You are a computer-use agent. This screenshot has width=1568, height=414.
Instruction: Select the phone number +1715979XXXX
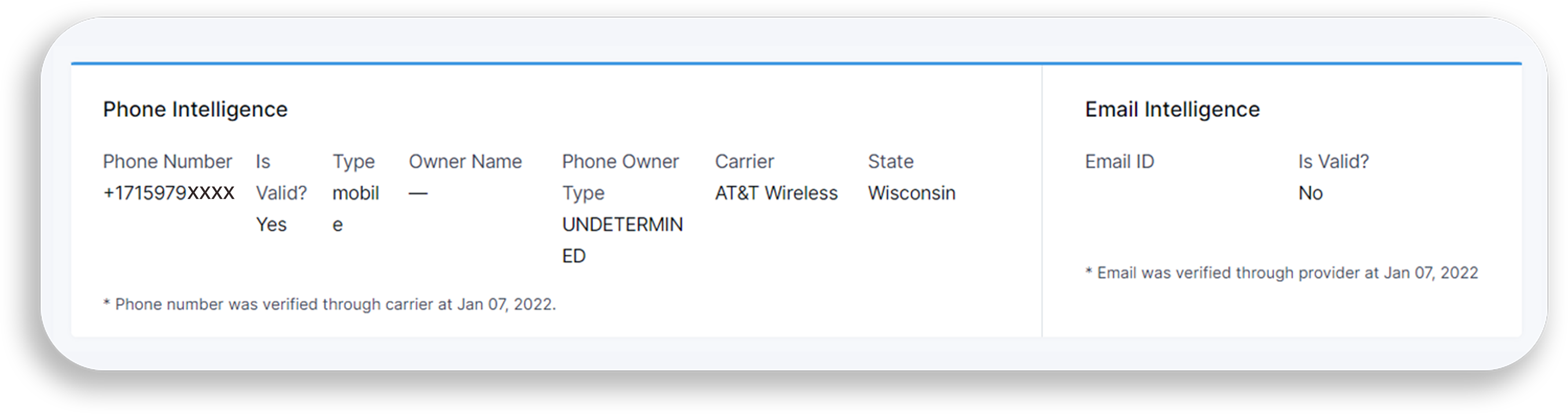[168, 193]
